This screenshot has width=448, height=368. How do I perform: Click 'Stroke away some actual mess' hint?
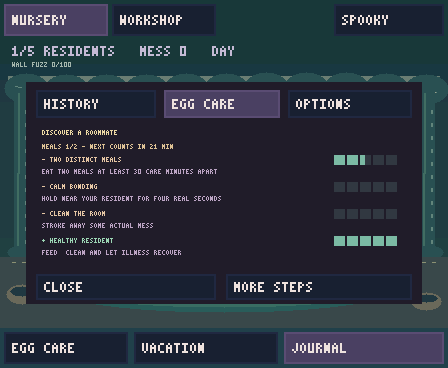(97, 226)
